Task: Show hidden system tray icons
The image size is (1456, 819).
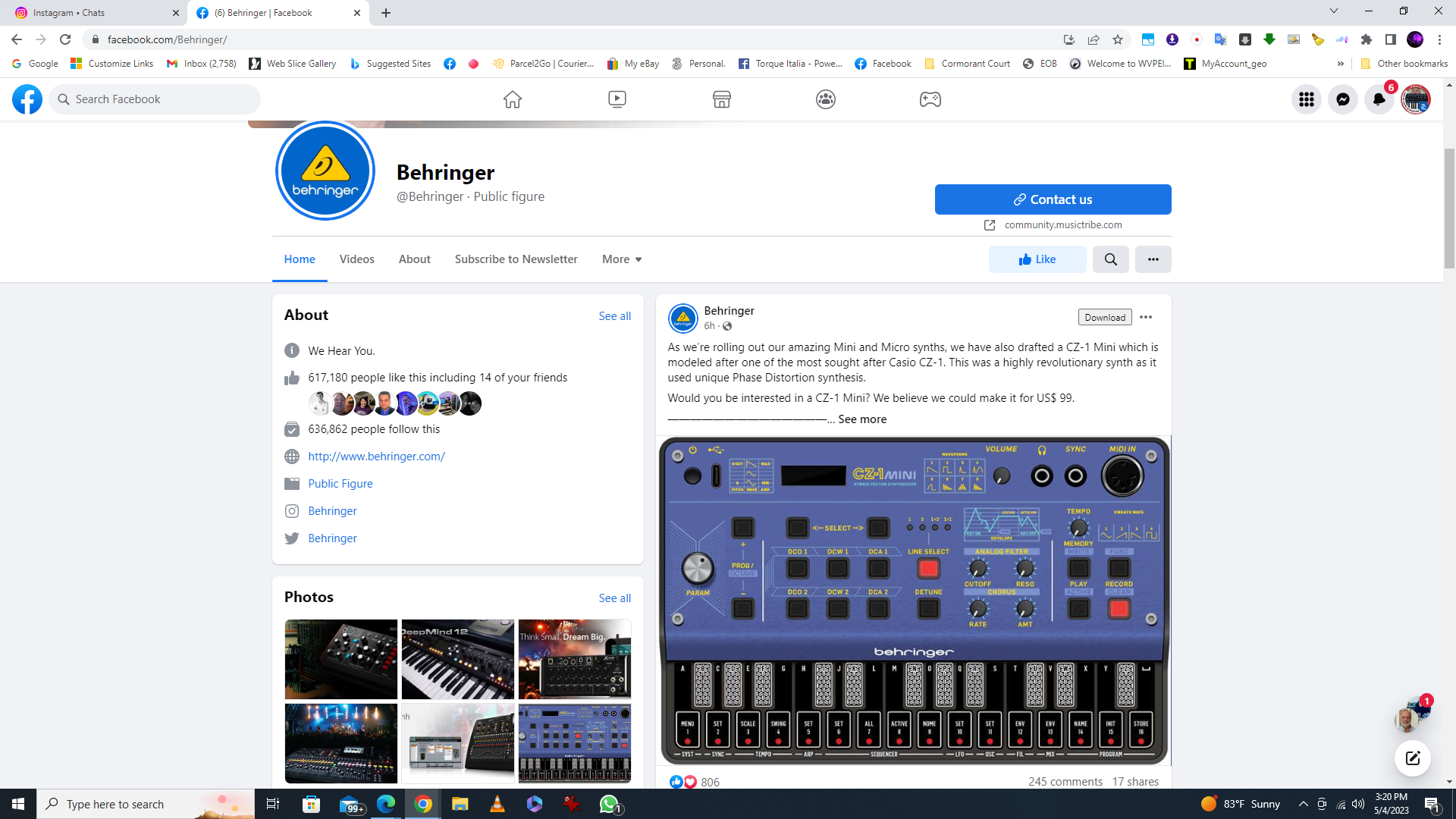Action: click(x=1303, y=804)
